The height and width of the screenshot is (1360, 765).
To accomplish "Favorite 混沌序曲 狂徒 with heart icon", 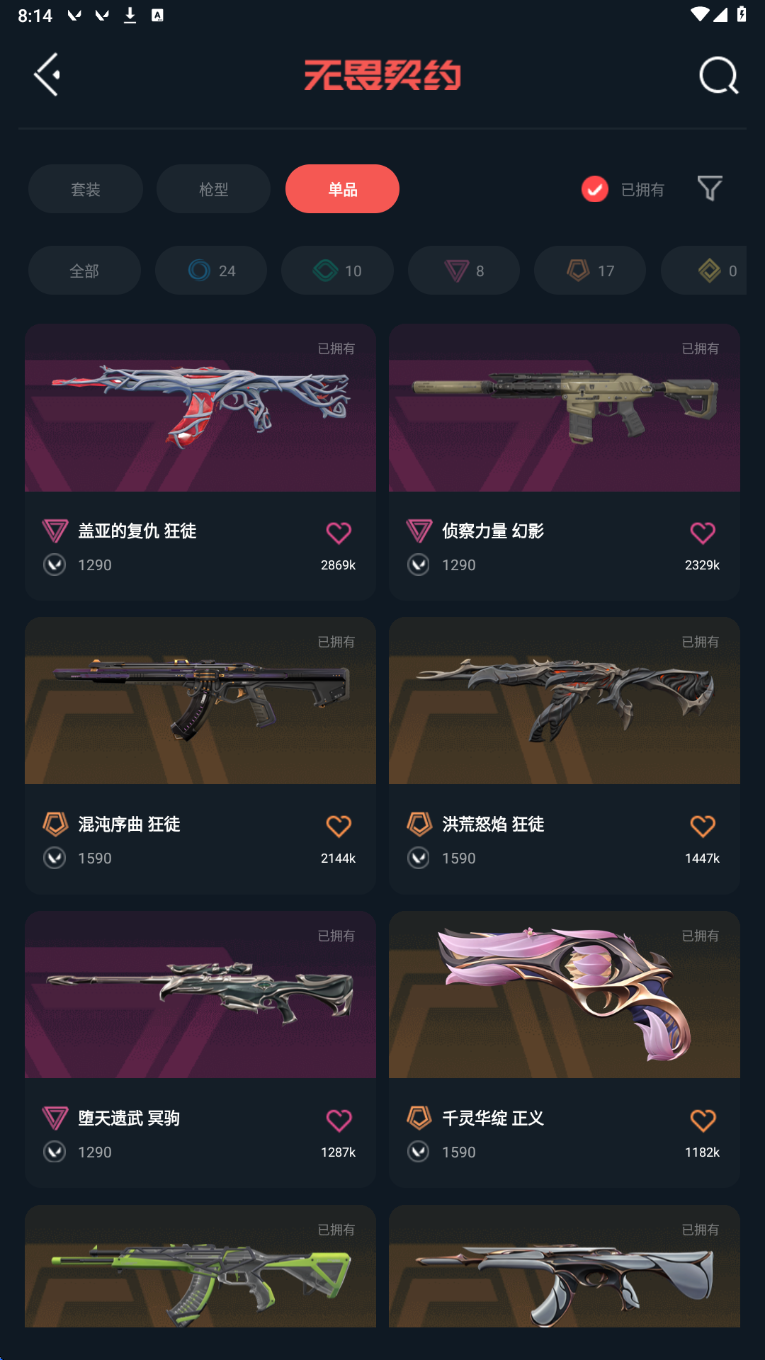I will pos(339,826).
